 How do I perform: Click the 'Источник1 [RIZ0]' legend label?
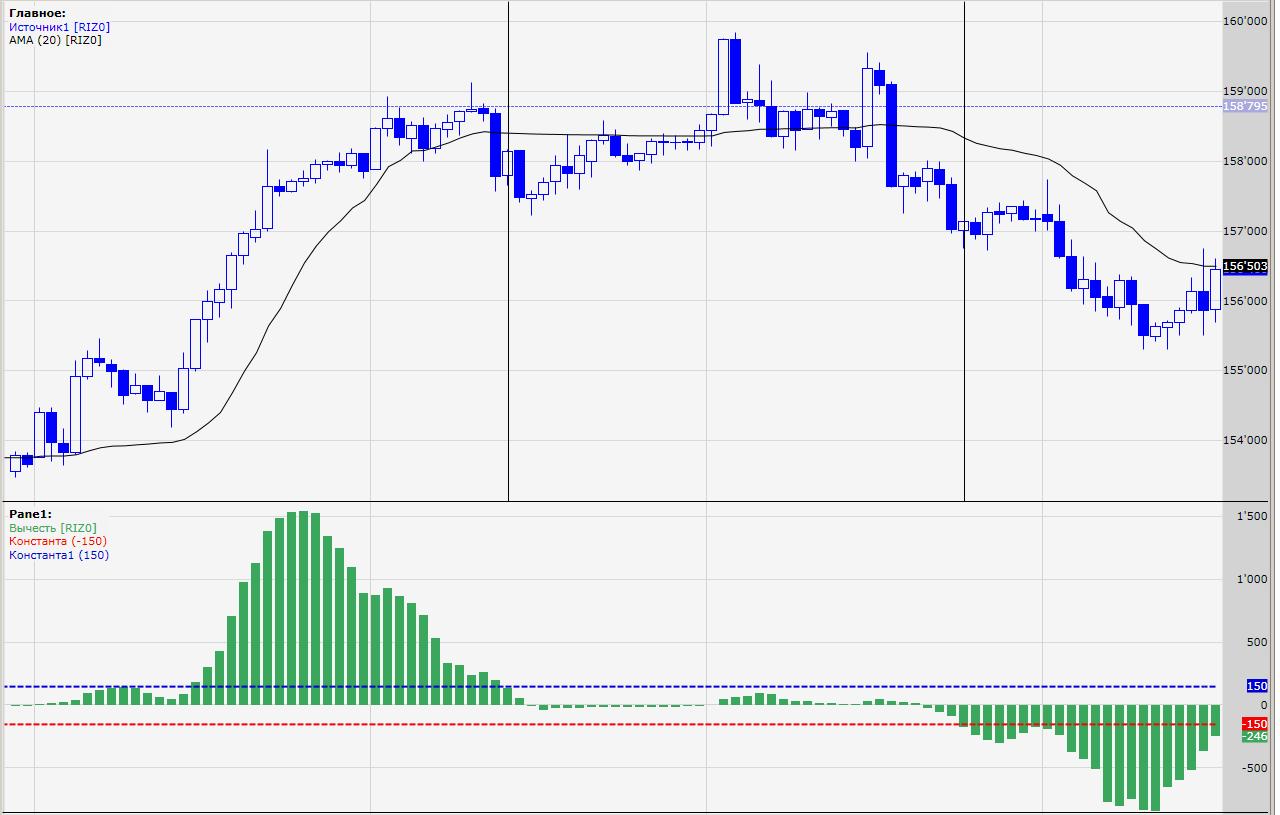(x=59, y=27)
